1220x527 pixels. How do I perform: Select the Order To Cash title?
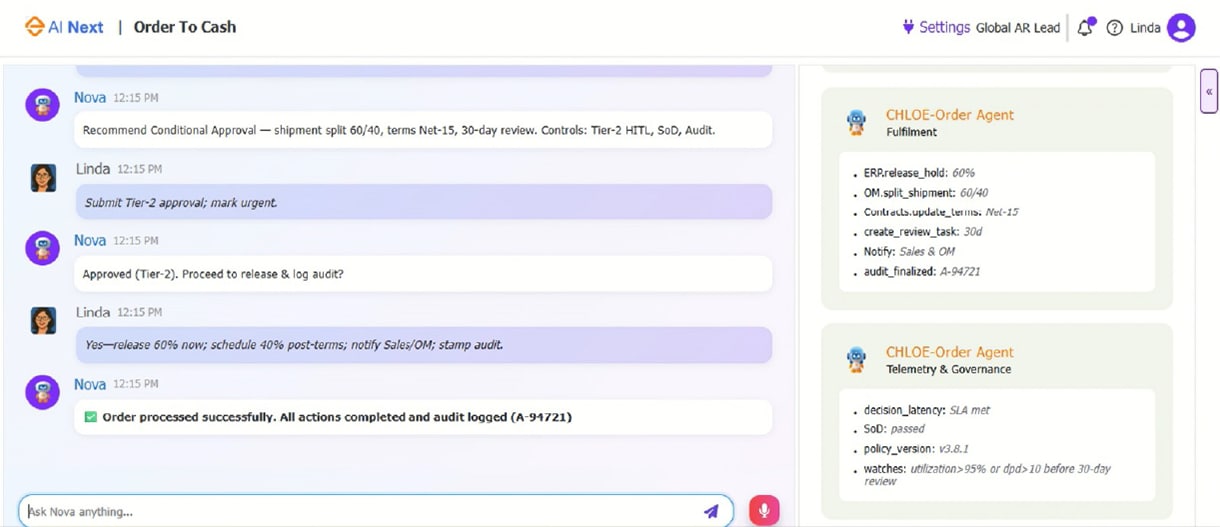185,27
